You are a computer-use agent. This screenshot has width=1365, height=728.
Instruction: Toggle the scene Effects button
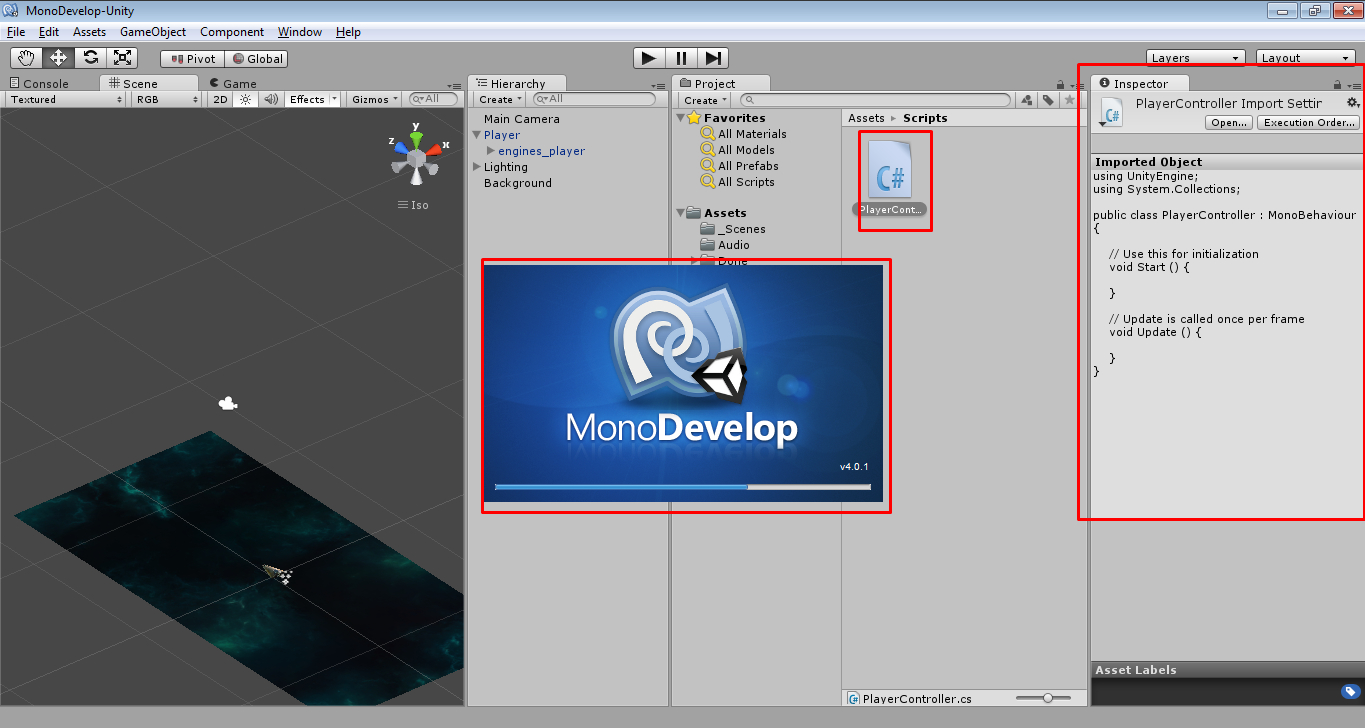click(x=307, y=99)
